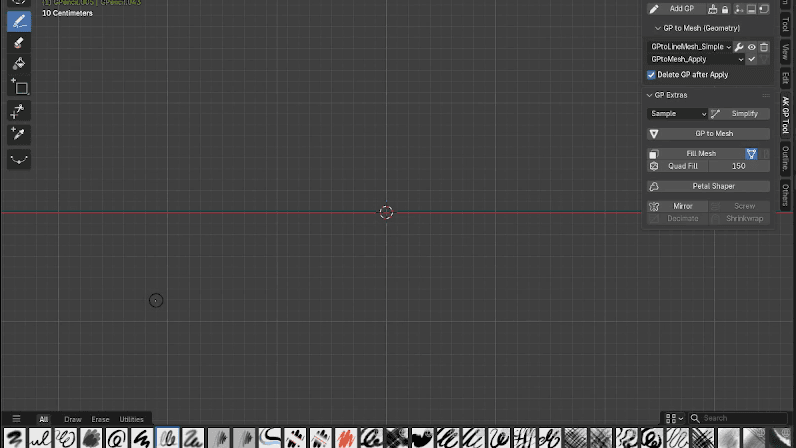Select the Utilities brush category tab
The image size is (796, 448).
[131, 419]
